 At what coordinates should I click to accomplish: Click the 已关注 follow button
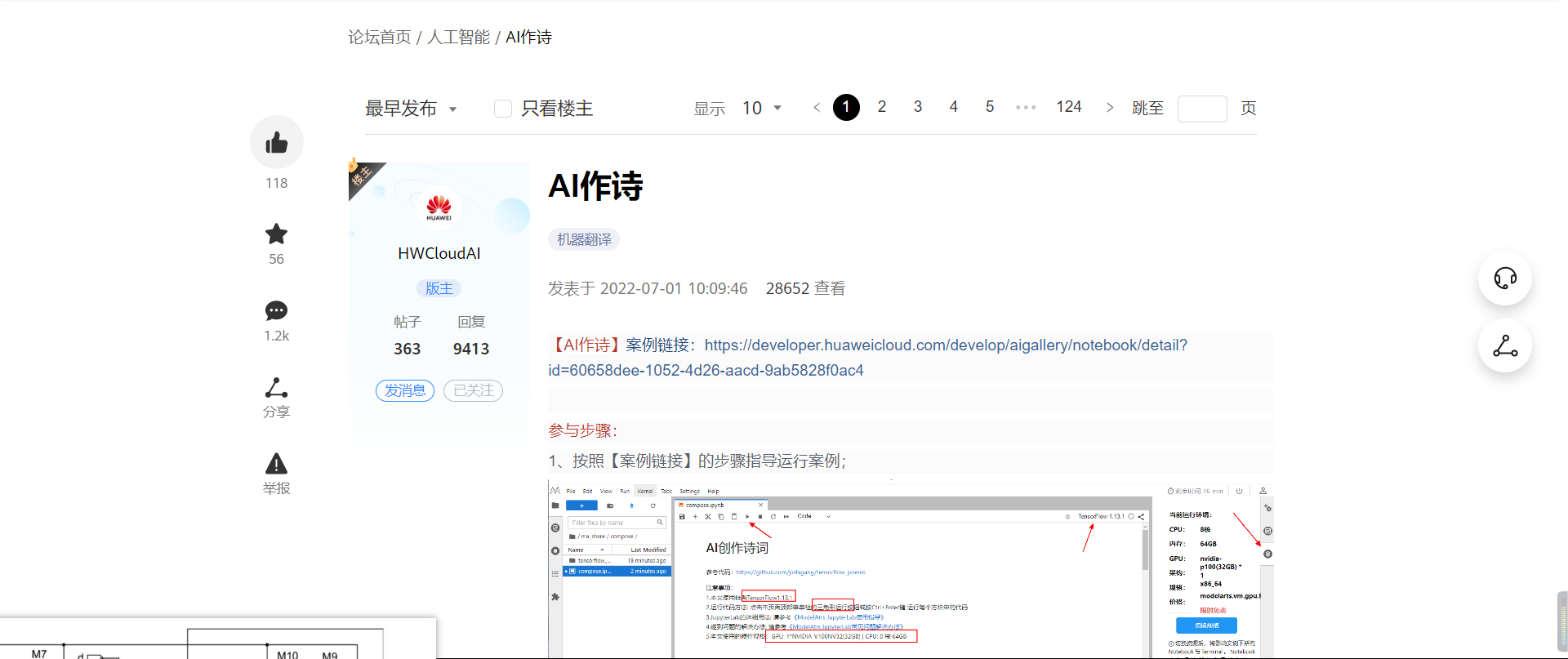click(473, 390)
